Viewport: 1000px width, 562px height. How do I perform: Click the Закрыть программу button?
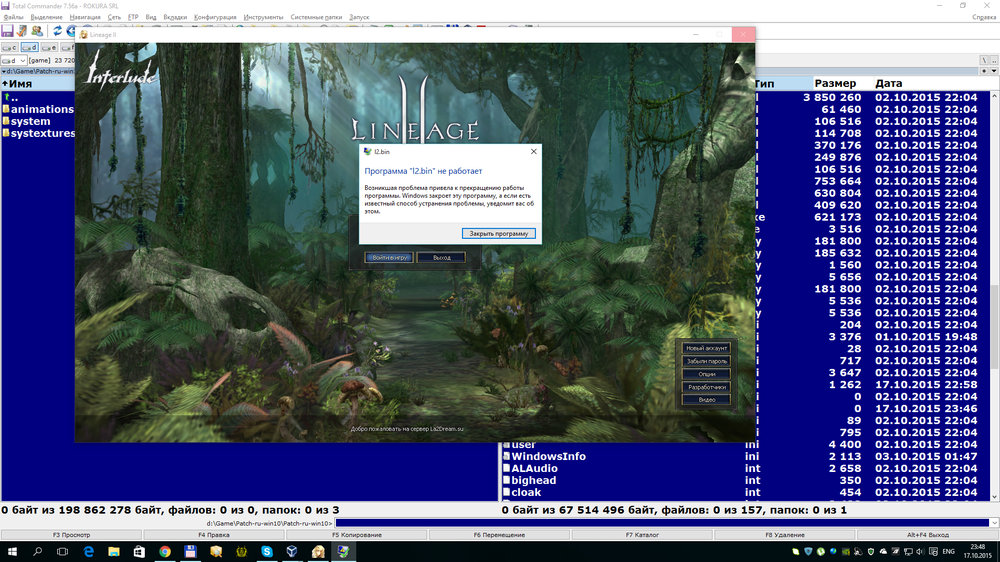point(499,233)
